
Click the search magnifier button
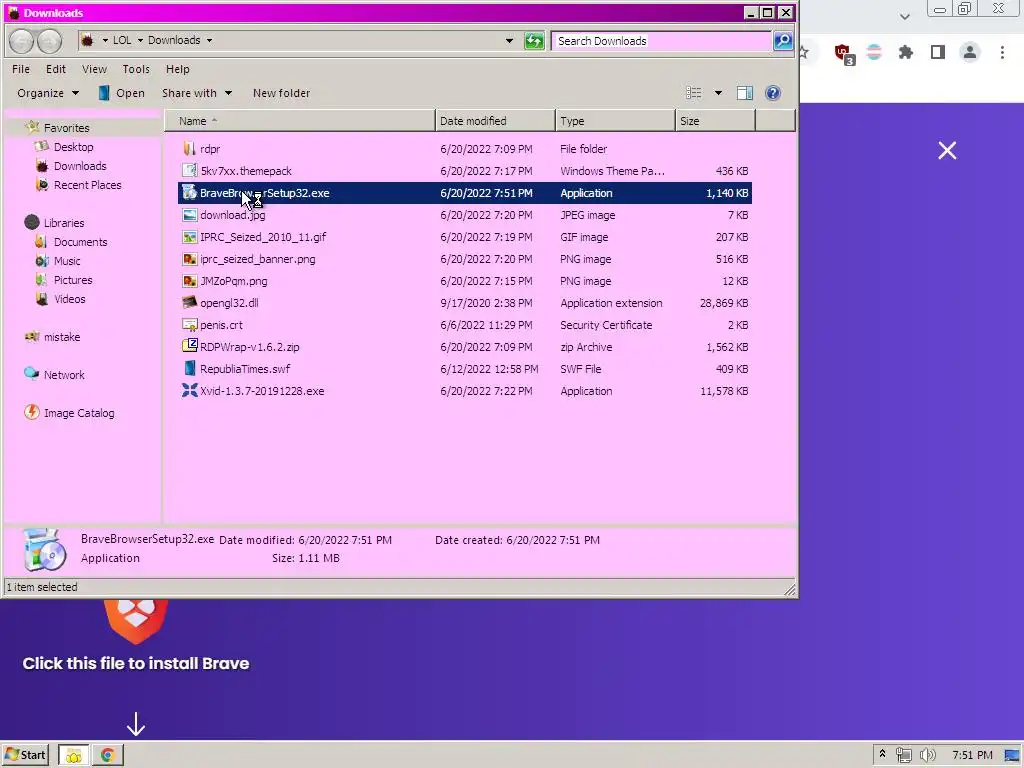tap(782, 40)
